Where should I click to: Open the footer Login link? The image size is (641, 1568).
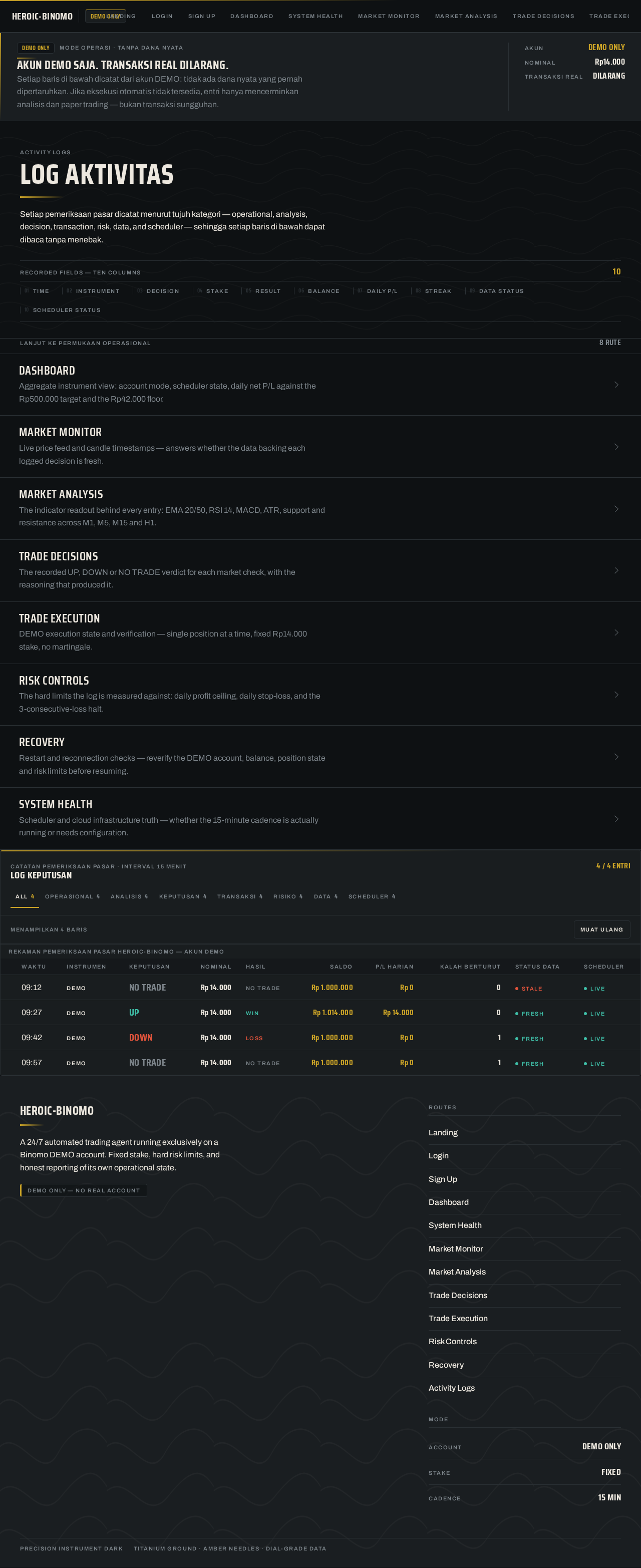coord(438,1156)
